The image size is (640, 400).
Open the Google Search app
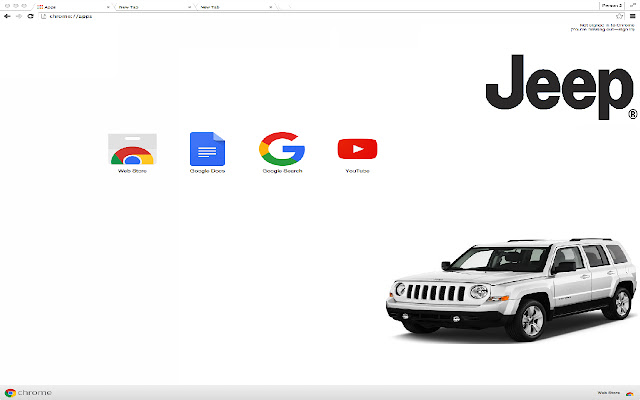pyautogui.click(x=282, y=152)
